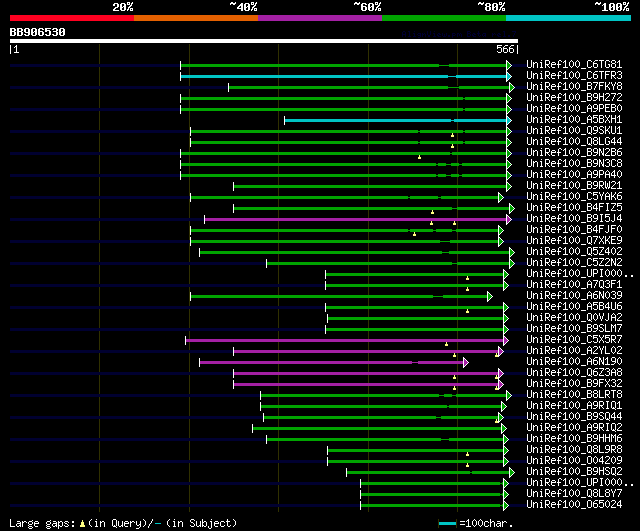Image resolution: width=640 pixels, height=531 pixels.
Task: Click the UniRef100_C6TG81 hit label
Action: click(x=574, y=64)
